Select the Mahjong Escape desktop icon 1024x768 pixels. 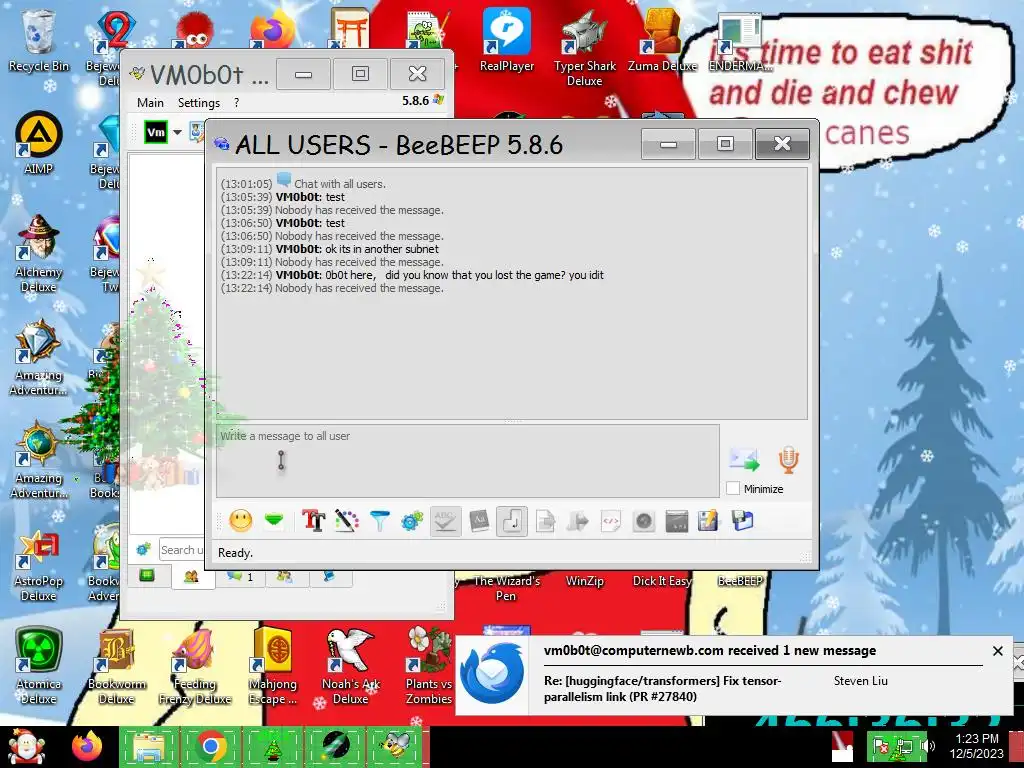[x=272, y=666]
